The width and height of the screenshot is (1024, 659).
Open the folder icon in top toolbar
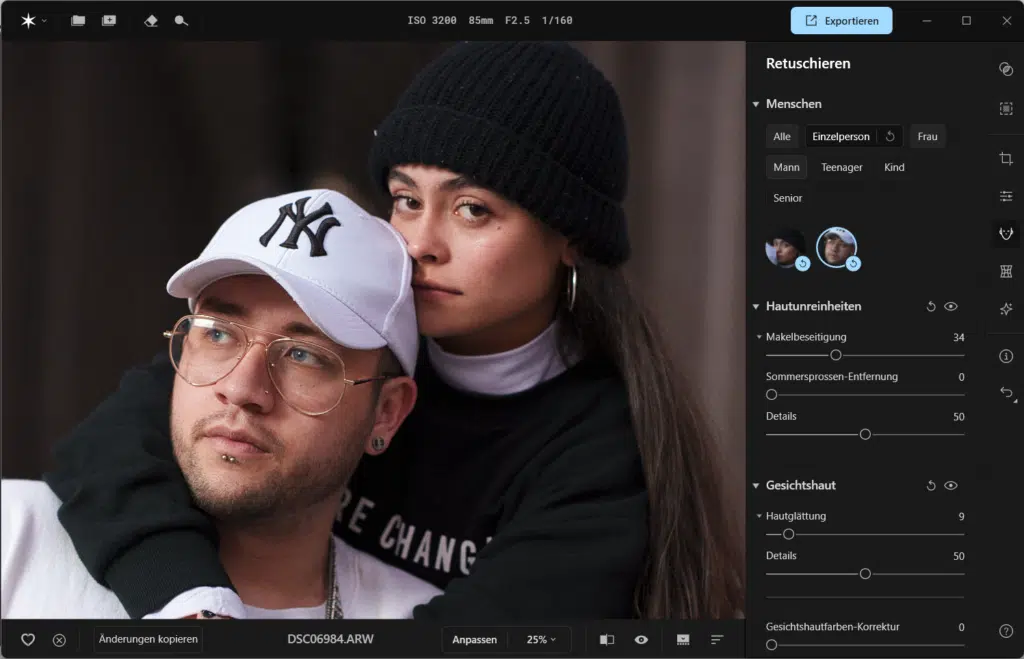(x=78, y=20)
